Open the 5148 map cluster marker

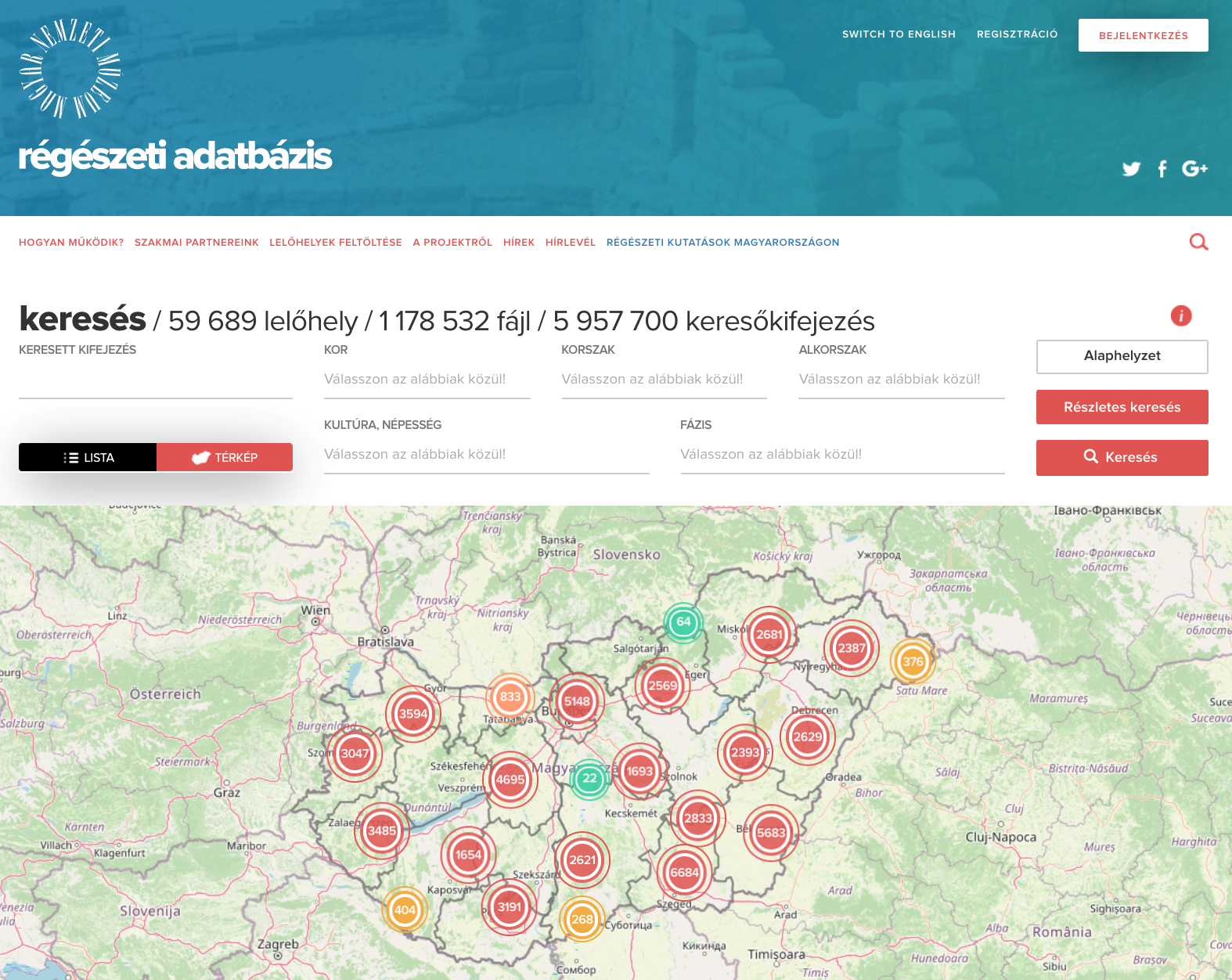[x=577, y=701]
